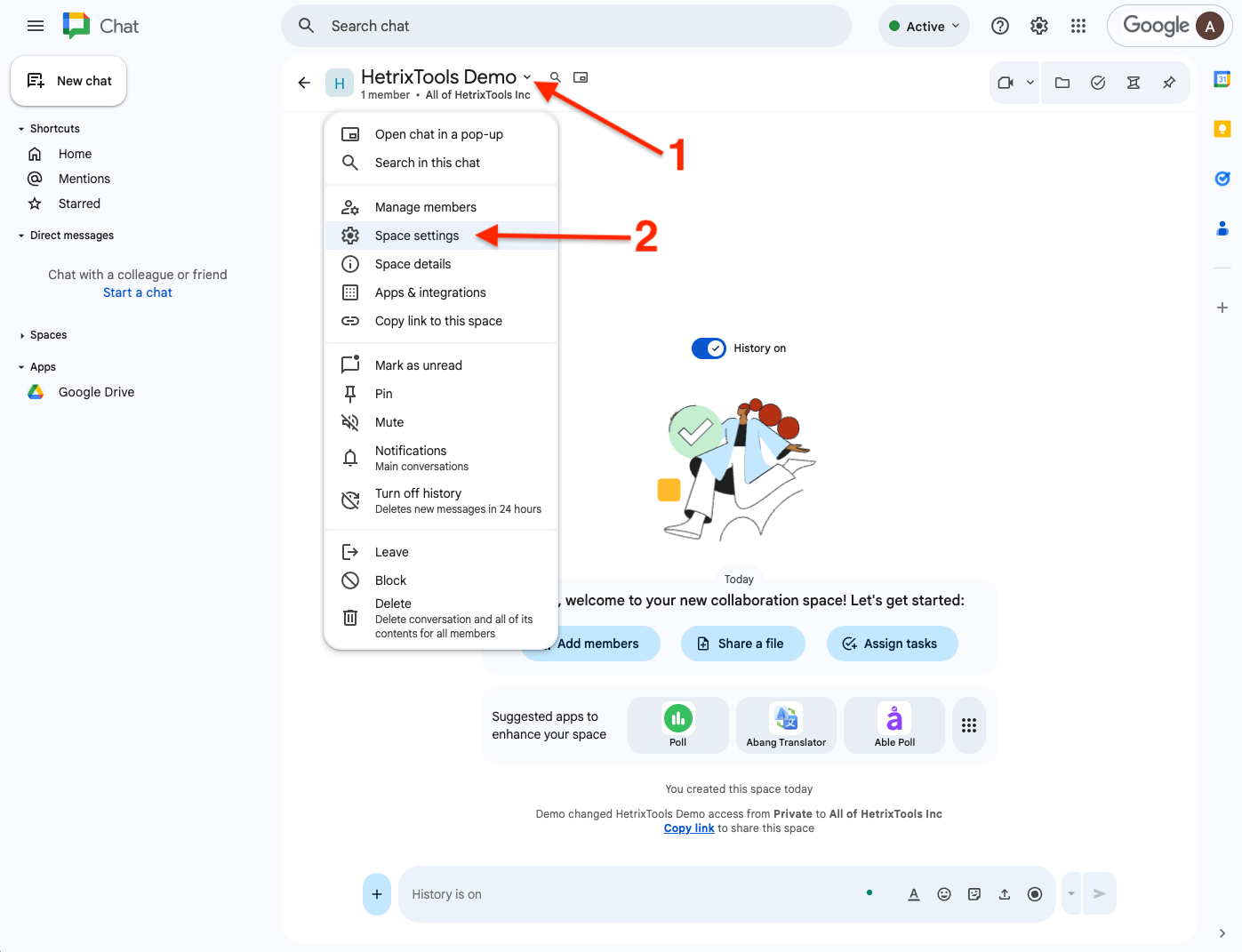
Task: Click the Start a chat link
Action: point(138,292)
